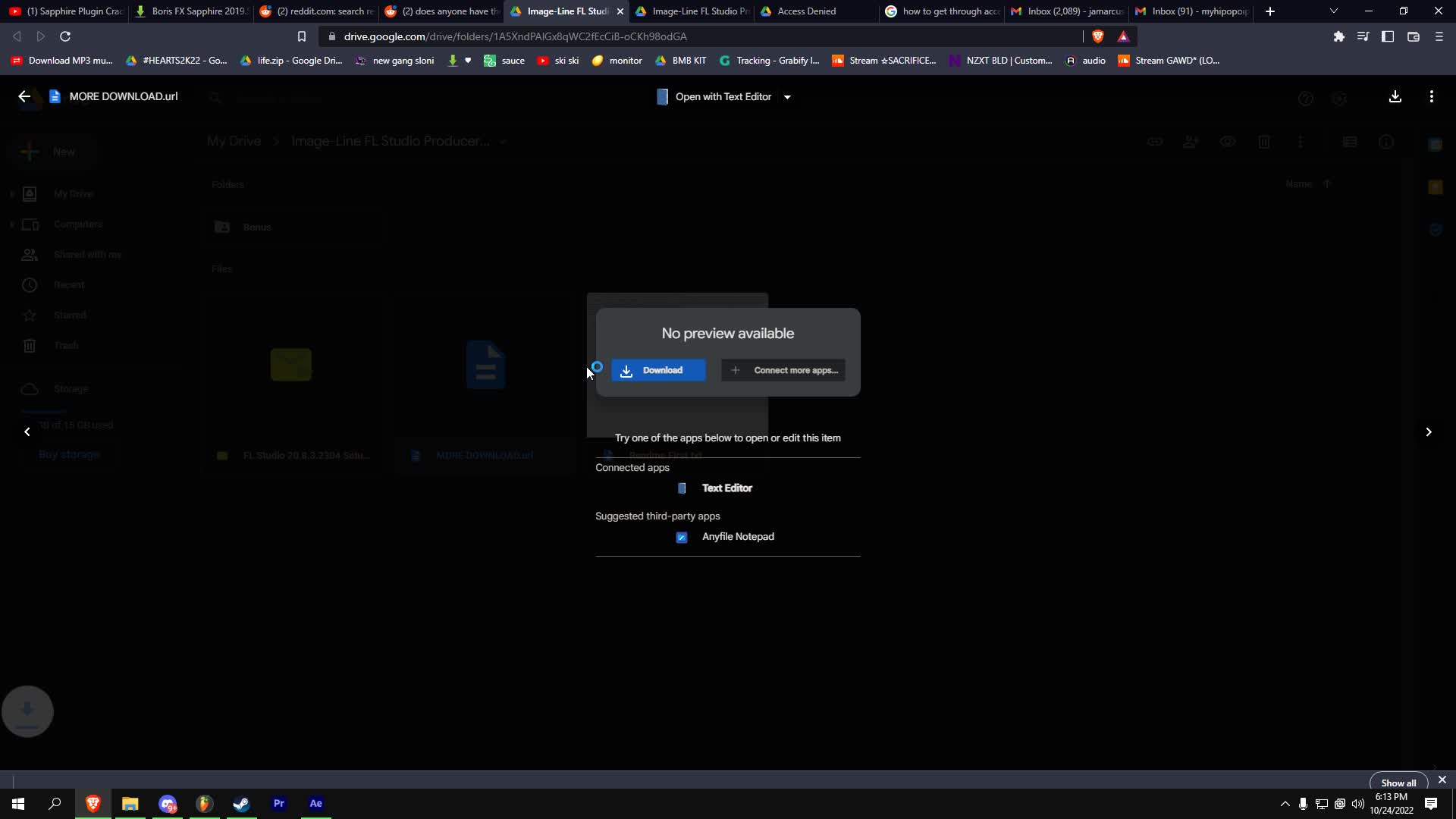Bookmark this page via the star icon

(x=302, y=36)
